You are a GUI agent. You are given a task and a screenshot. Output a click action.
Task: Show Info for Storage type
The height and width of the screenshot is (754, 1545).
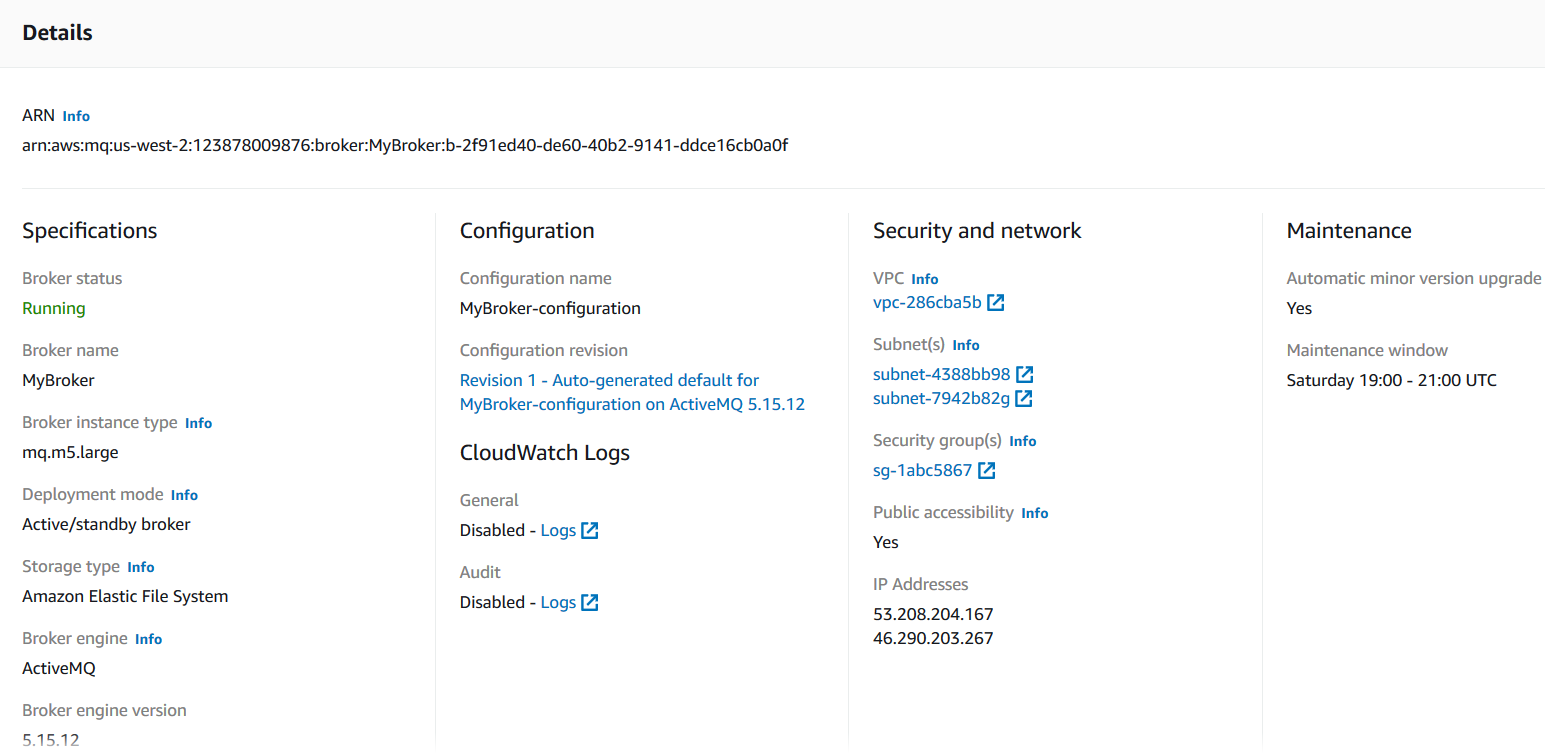pyautogui.click(x=141, y=567)
